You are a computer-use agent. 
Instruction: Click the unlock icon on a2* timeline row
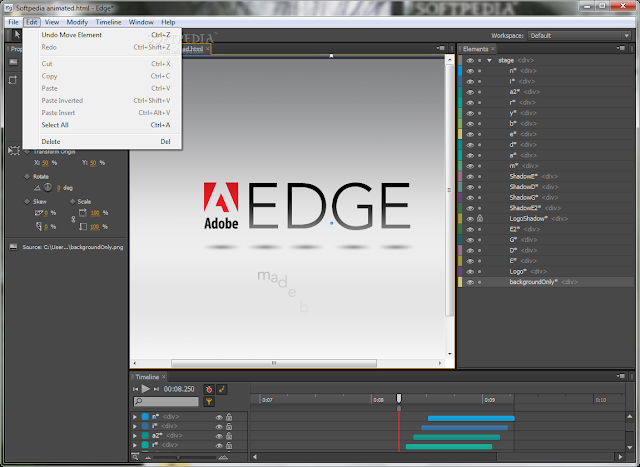[229, 436]
